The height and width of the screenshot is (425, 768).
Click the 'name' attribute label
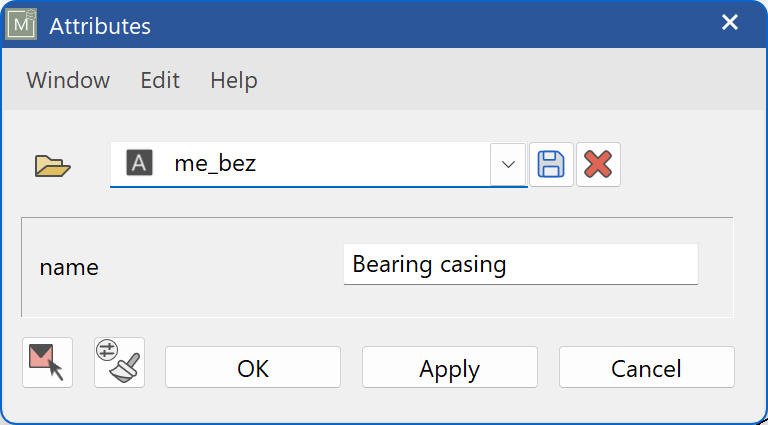69,267
